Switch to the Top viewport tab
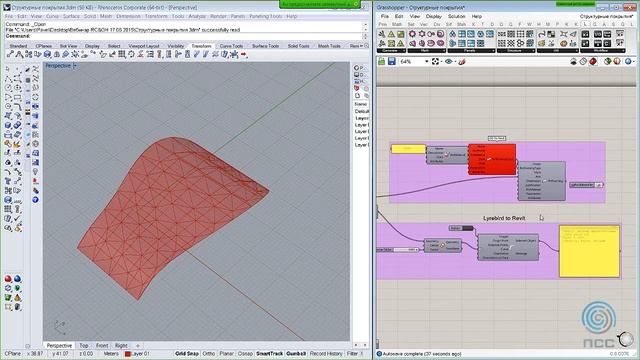This screenshot has width=640, height=360. point(84,345)
